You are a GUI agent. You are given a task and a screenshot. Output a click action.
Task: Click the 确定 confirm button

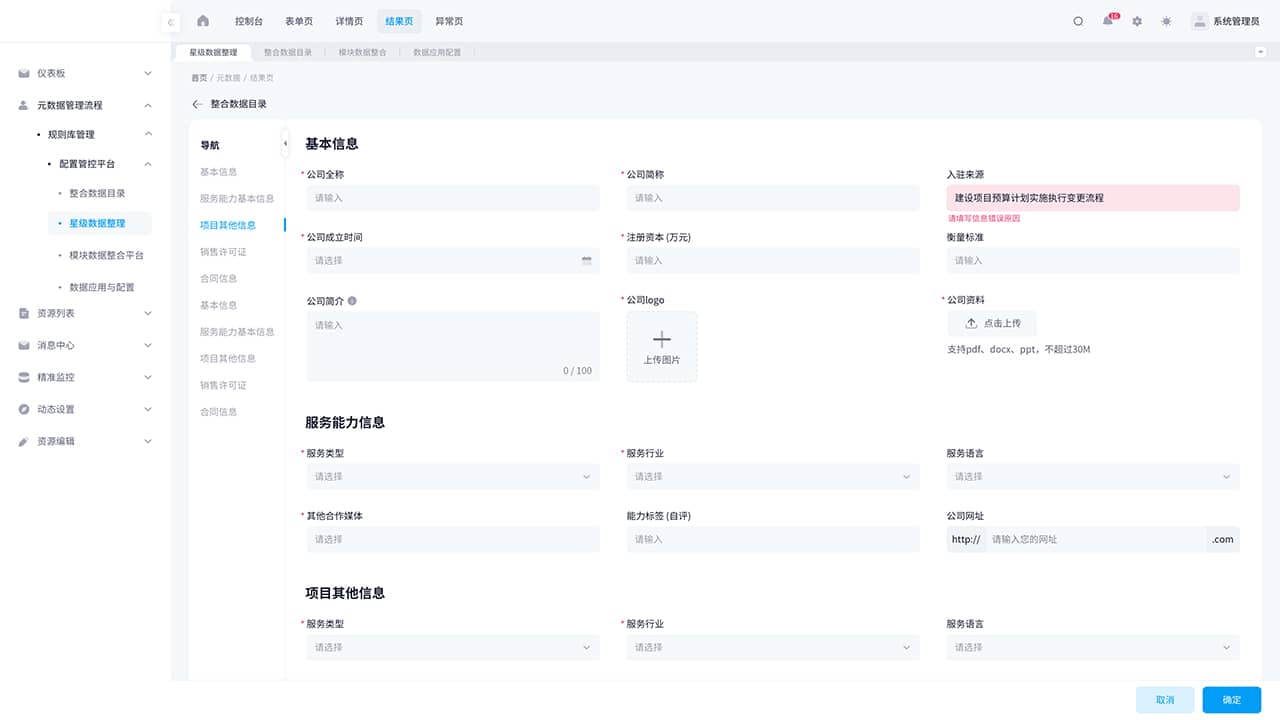point(1230,699)
